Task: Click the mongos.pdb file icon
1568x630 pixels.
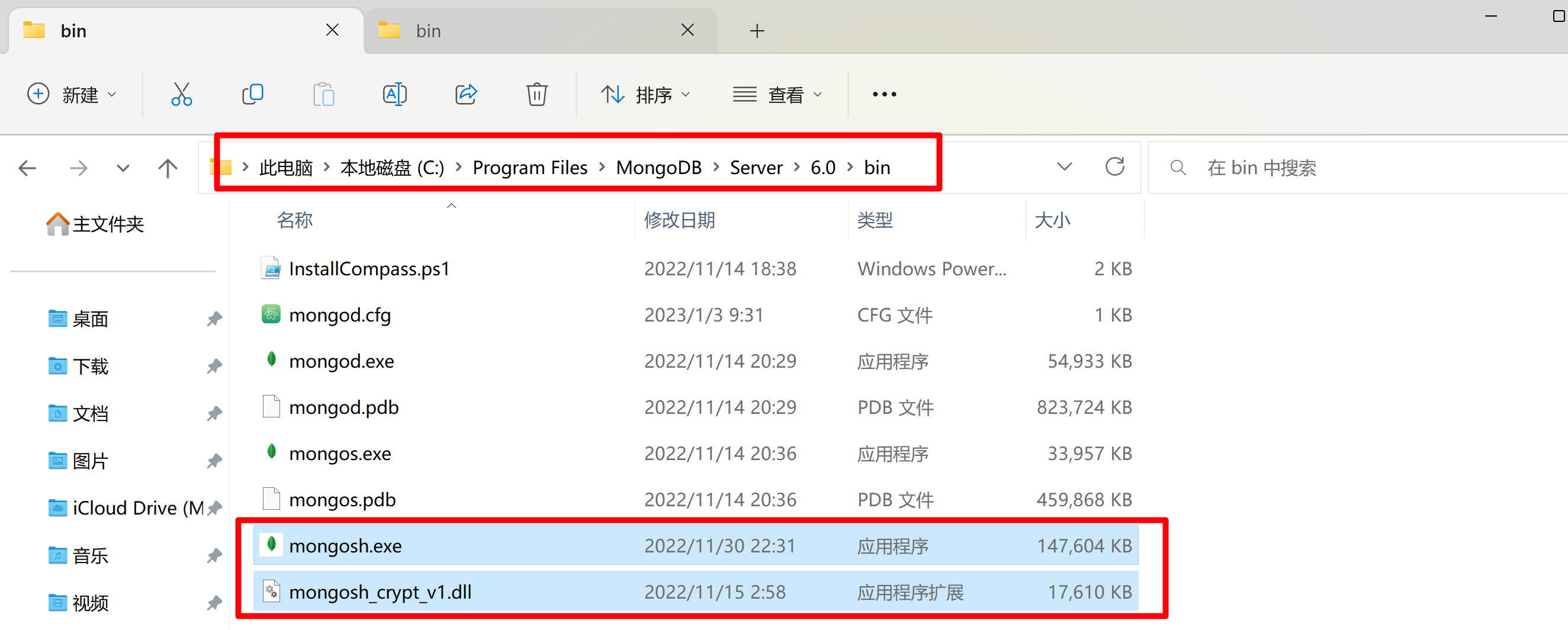Action: click(271, 499)
